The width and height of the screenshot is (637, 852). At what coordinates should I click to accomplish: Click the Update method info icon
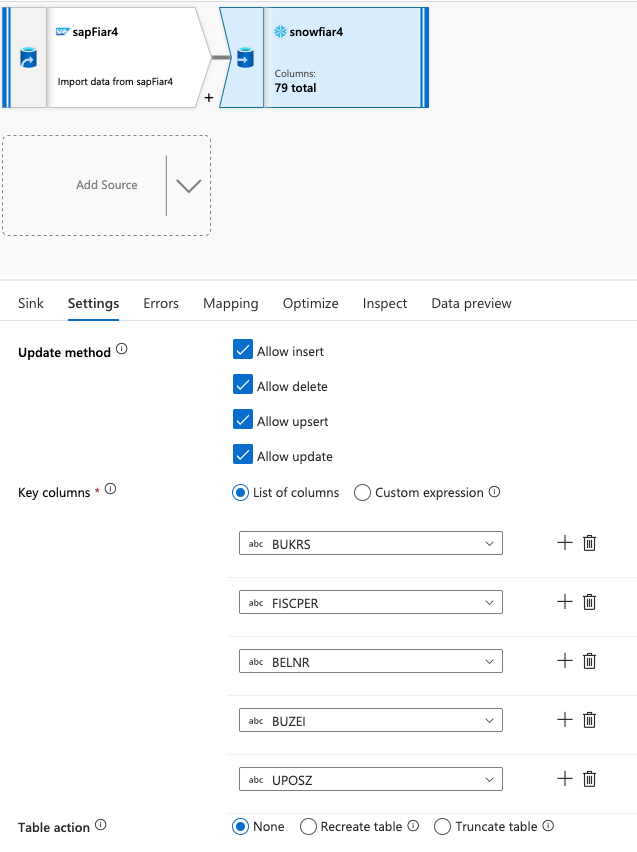122,350
